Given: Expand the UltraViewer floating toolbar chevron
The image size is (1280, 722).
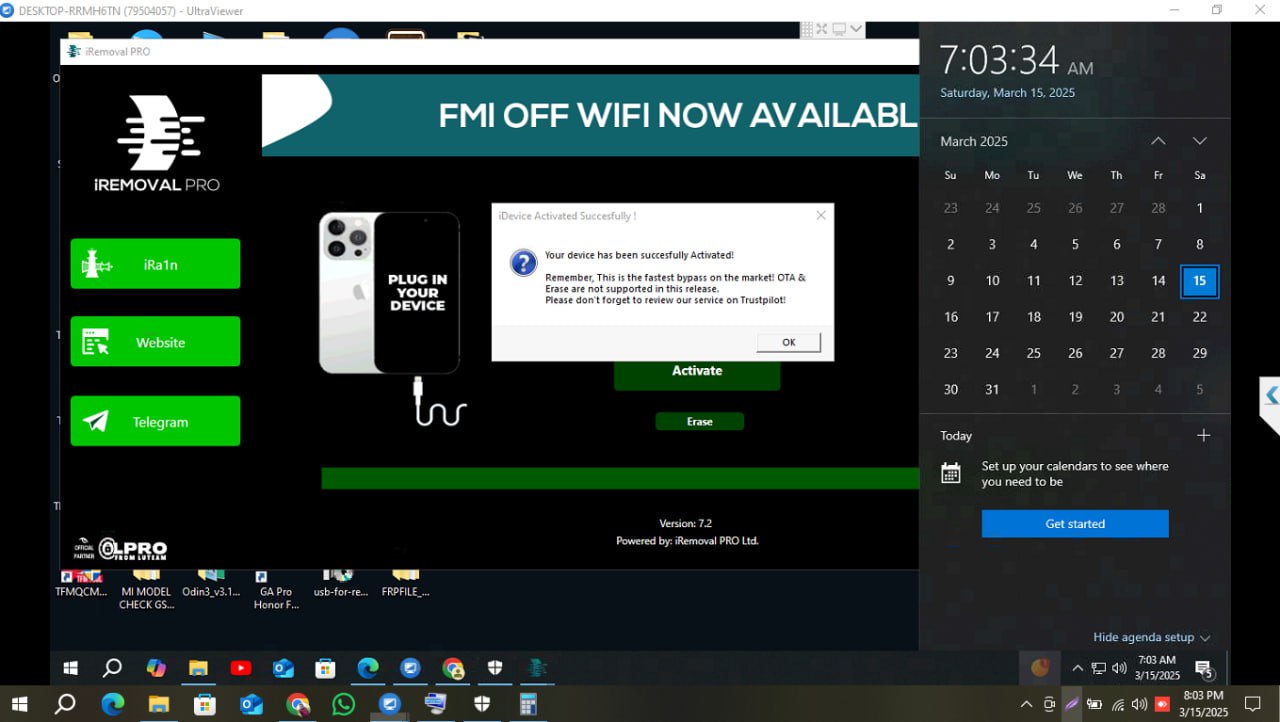Looking at the screenshot, I should click(856, 29).
